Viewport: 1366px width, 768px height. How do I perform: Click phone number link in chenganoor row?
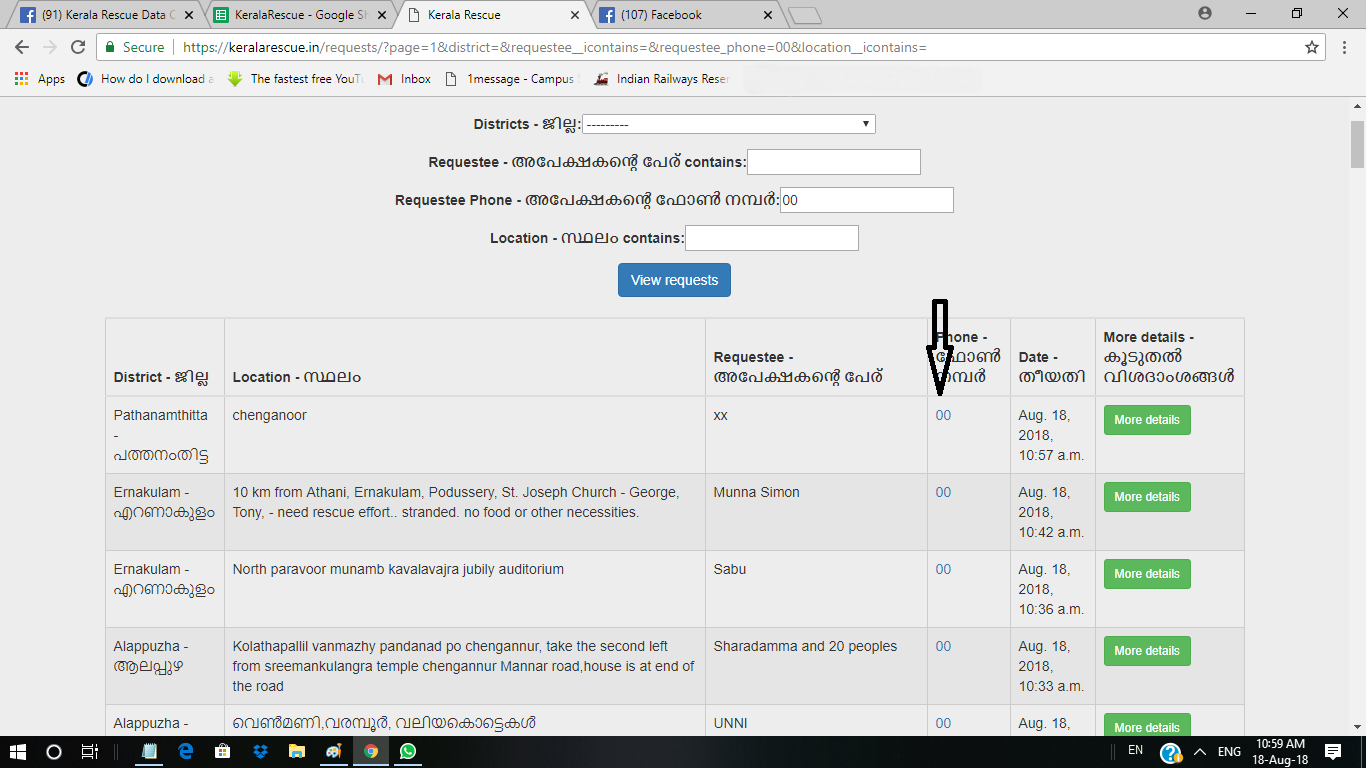[x=943, y=415]
